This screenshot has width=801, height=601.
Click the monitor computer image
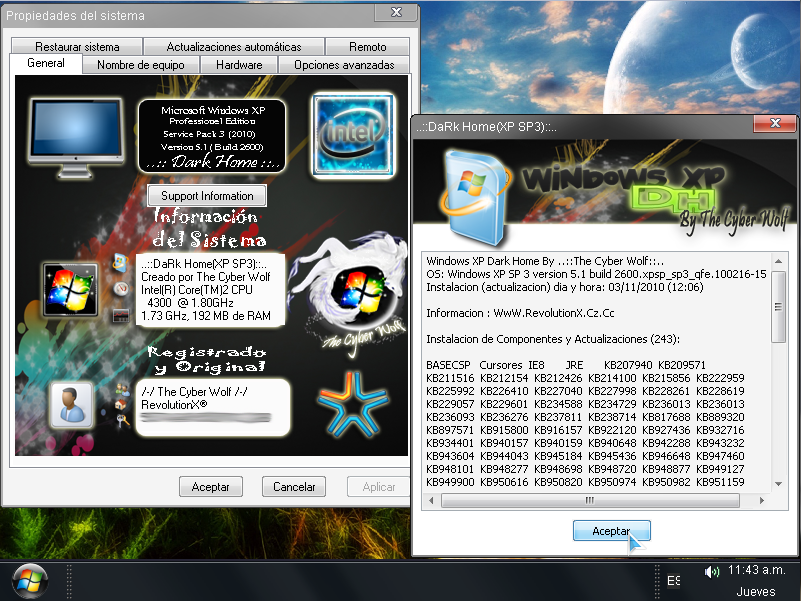point(76,138)
